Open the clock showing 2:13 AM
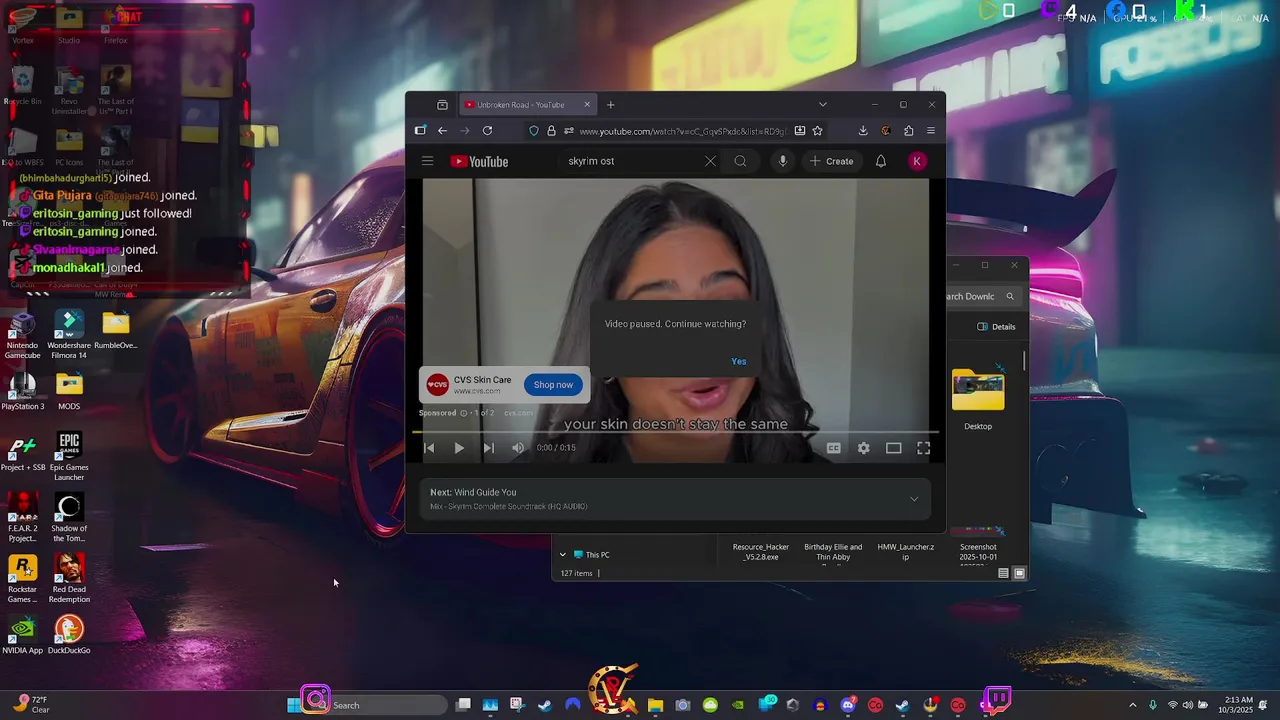Screen dimensions: 1280x720 coord(1238,705)
